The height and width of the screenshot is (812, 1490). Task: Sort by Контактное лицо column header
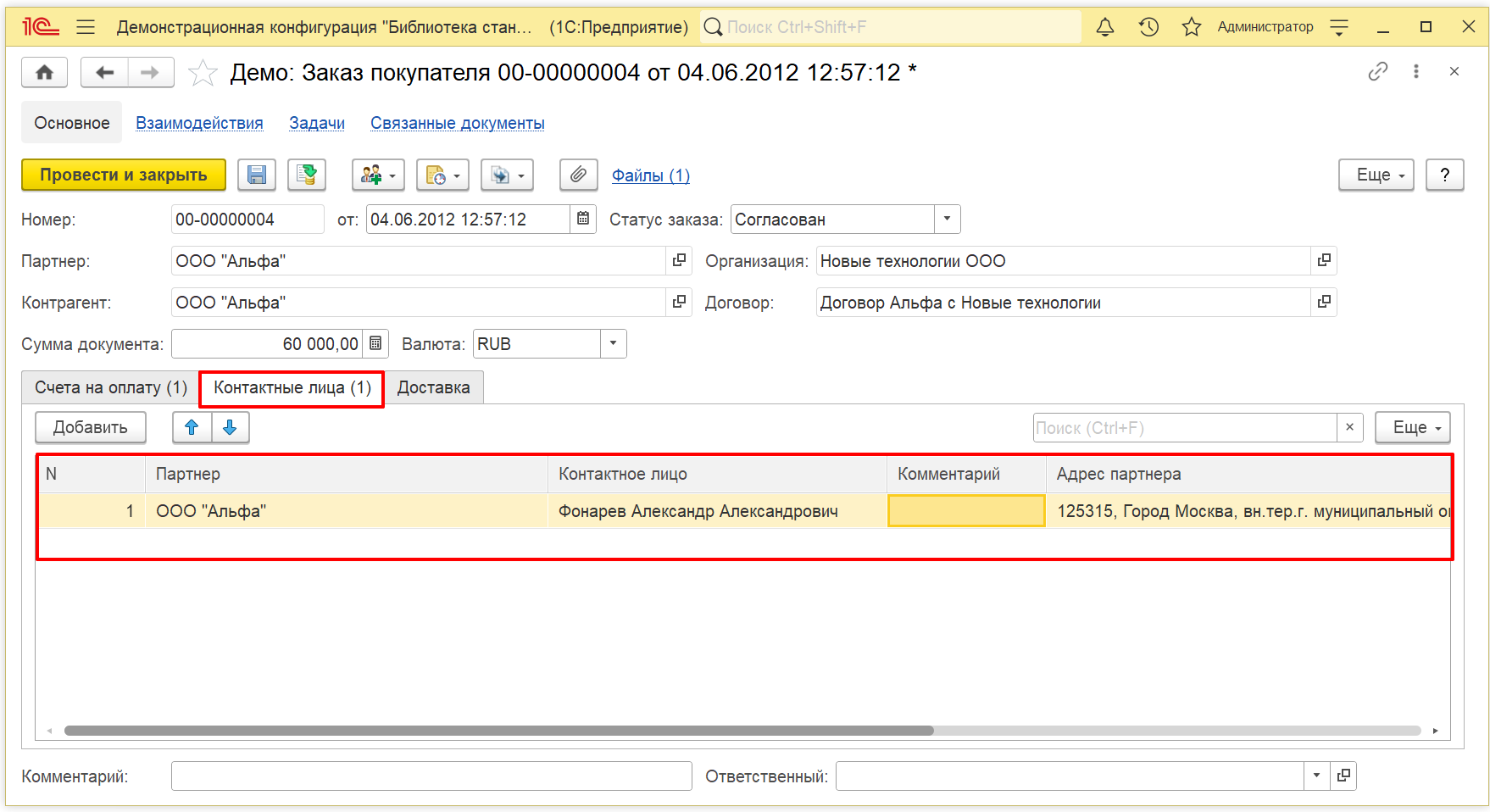[717, 475]
